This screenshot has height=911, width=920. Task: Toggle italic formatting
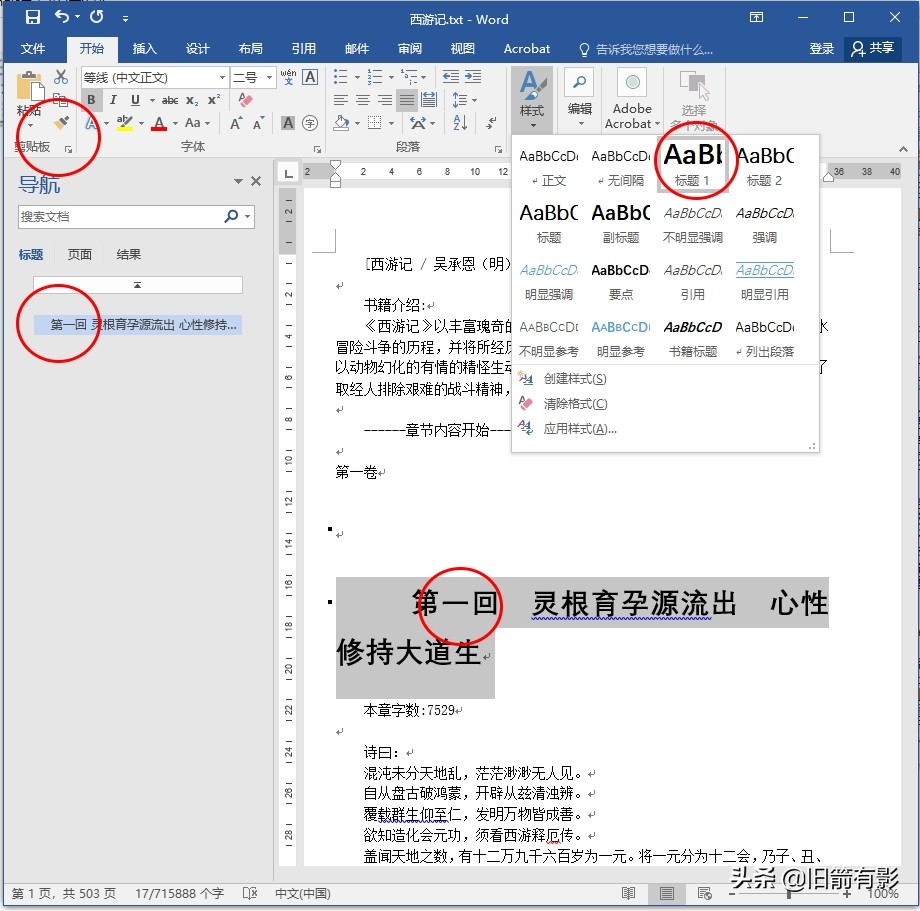(113, 99)
